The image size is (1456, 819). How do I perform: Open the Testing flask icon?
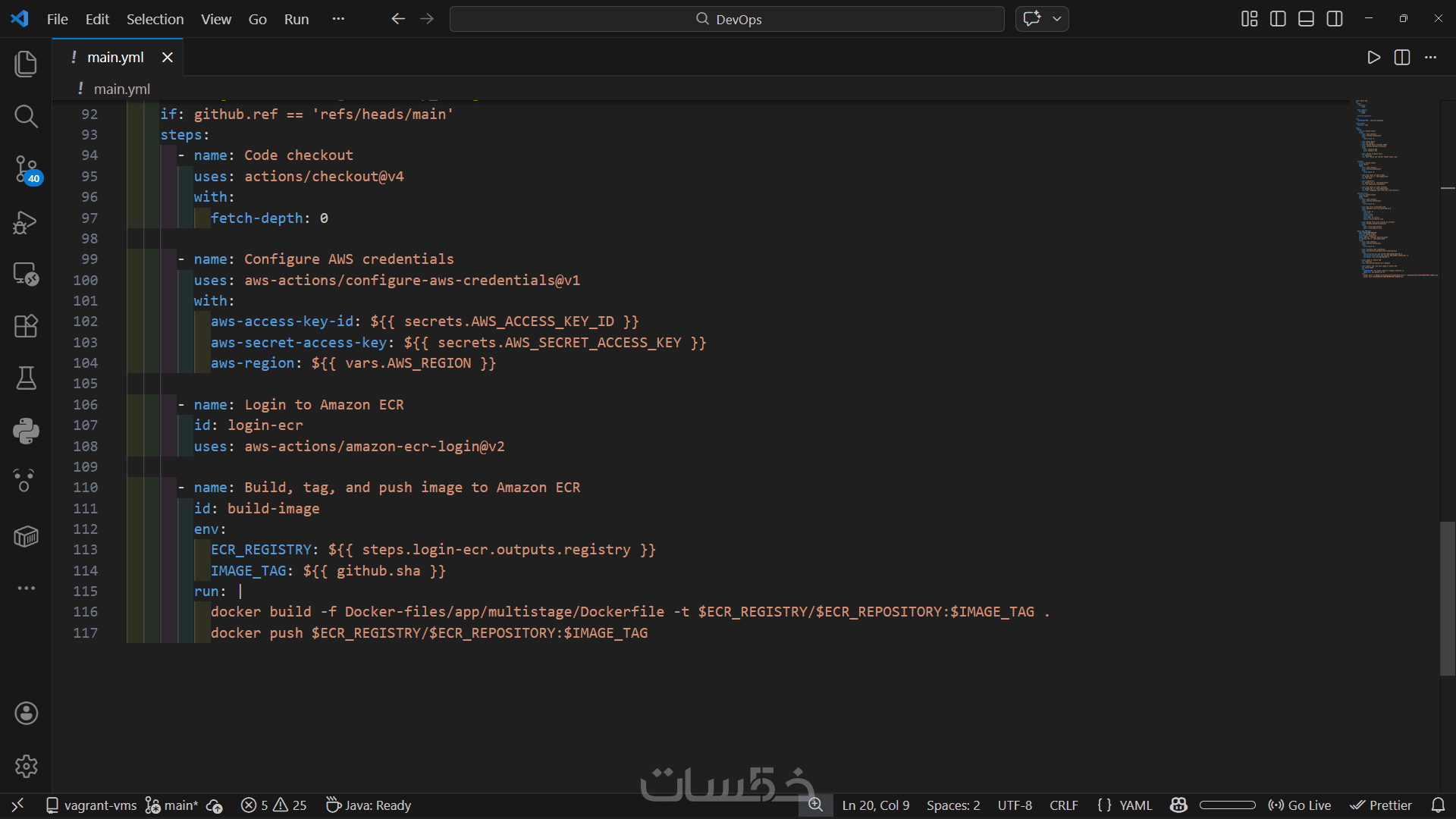[x=26, y=378]
